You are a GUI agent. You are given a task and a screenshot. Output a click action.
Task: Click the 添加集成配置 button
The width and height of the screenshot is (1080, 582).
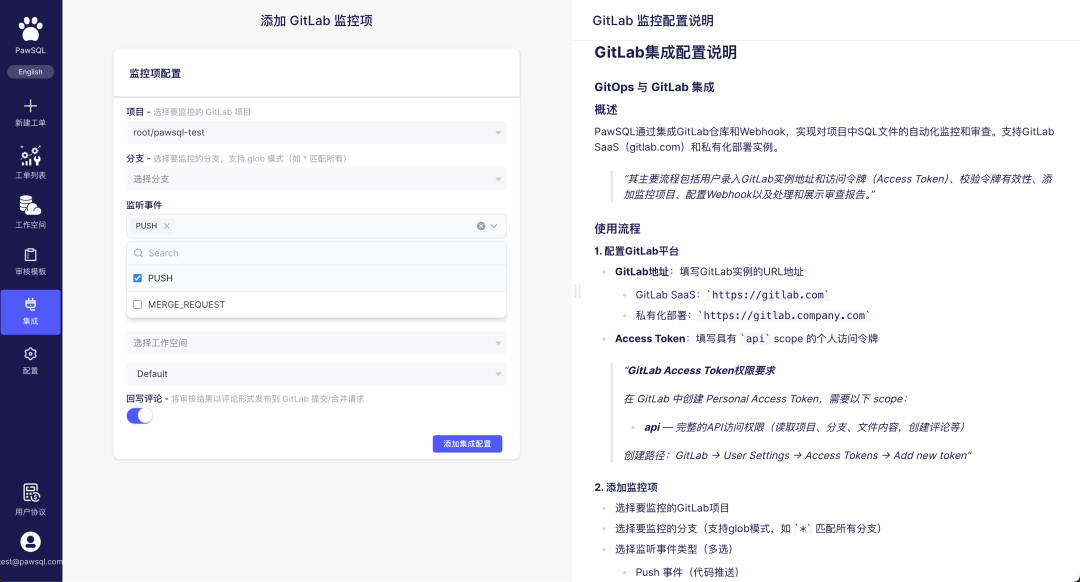pos(467,444)
